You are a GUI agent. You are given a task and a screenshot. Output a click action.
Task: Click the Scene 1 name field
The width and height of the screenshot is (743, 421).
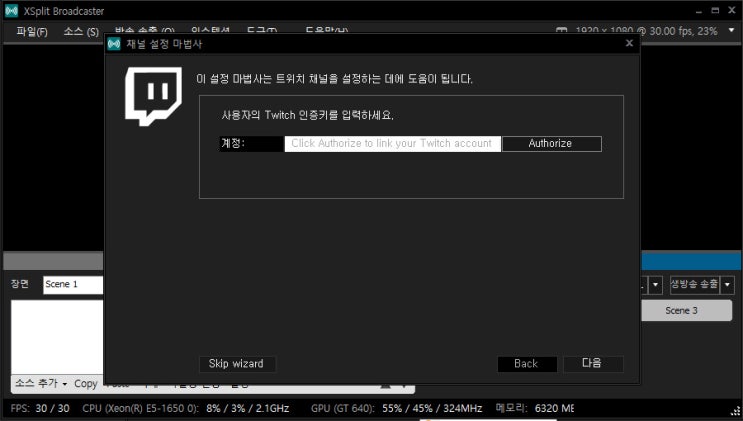[73, 284]
